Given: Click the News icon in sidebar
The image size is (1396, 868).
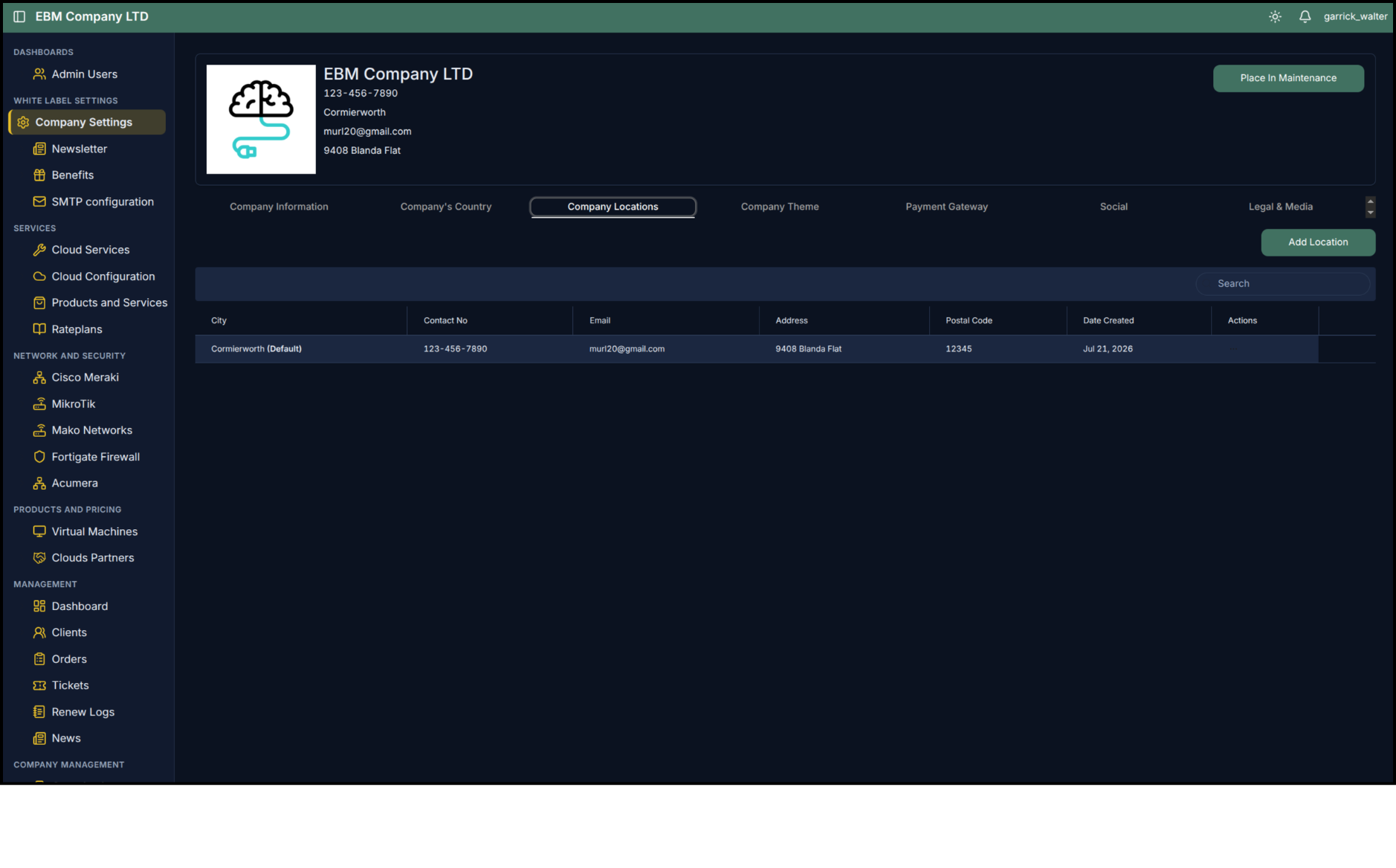Looking at the screenshot, I should [x=39, y=739].
